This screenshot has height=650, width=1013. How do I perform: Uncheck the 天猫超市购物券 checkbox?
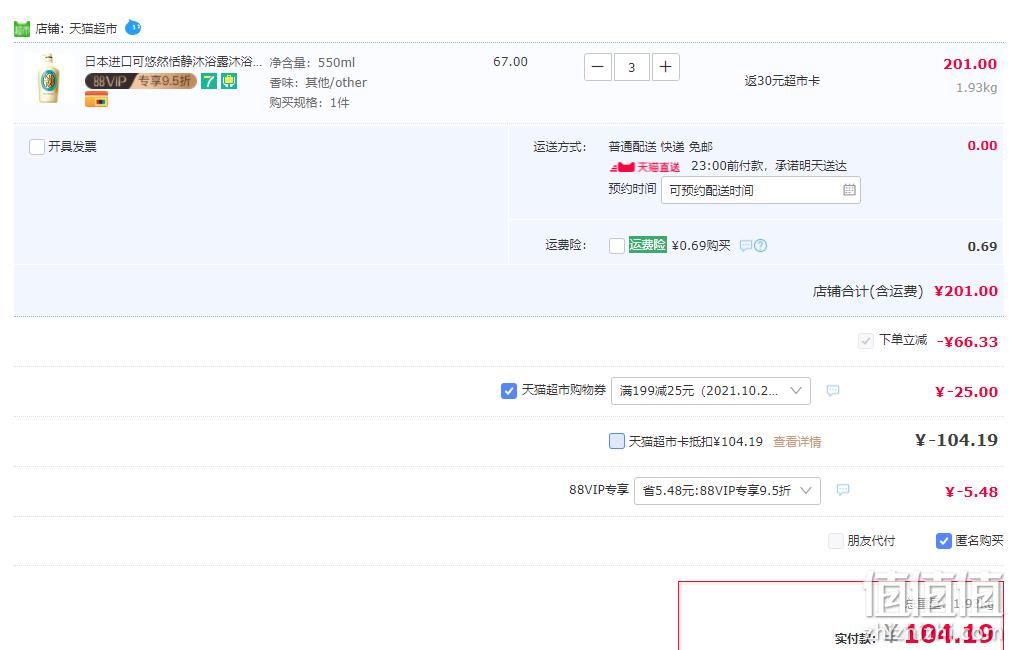(508, 391)
